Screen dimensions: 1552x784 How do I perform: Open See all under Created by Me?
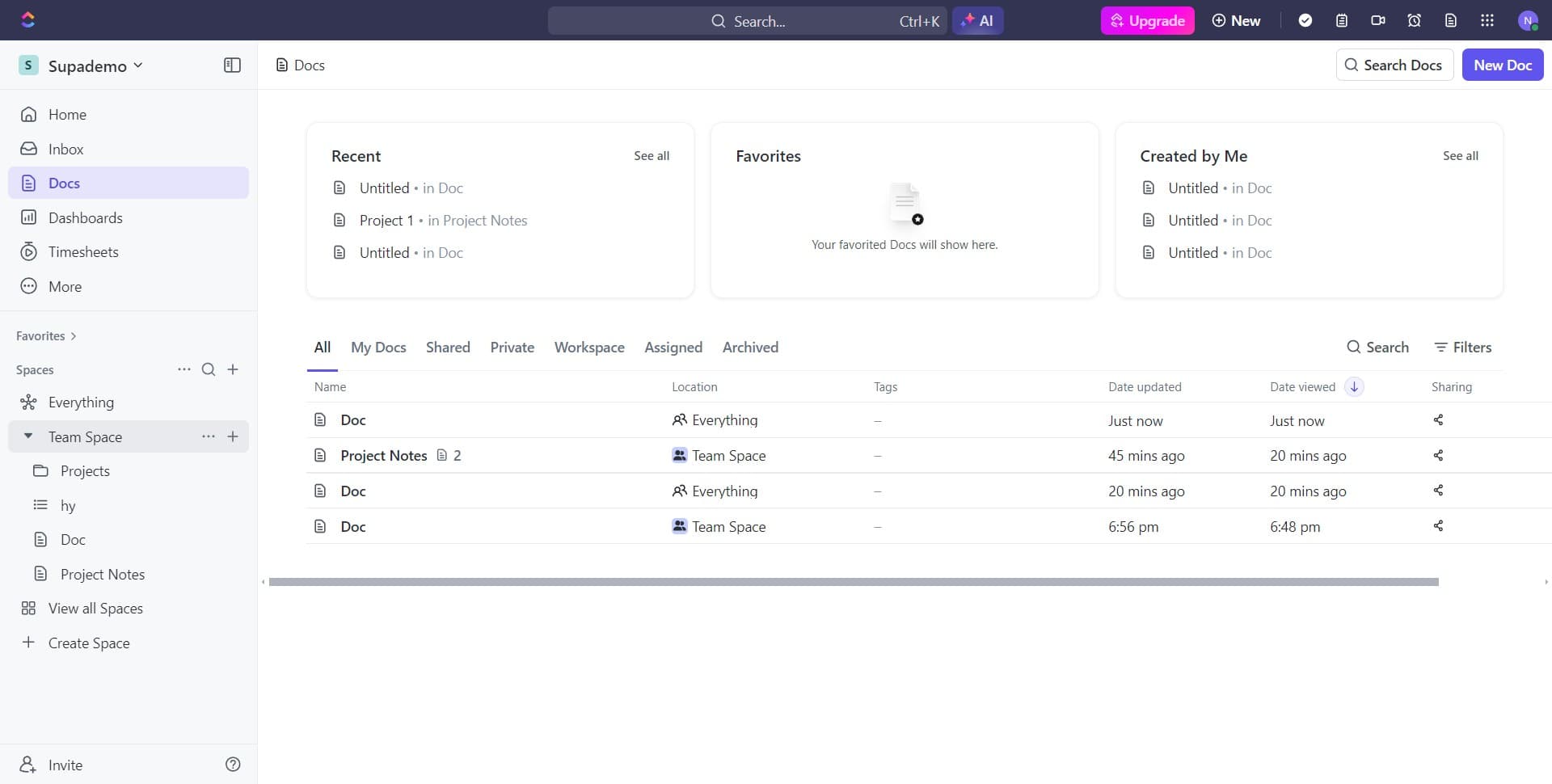coord(1460,155)
